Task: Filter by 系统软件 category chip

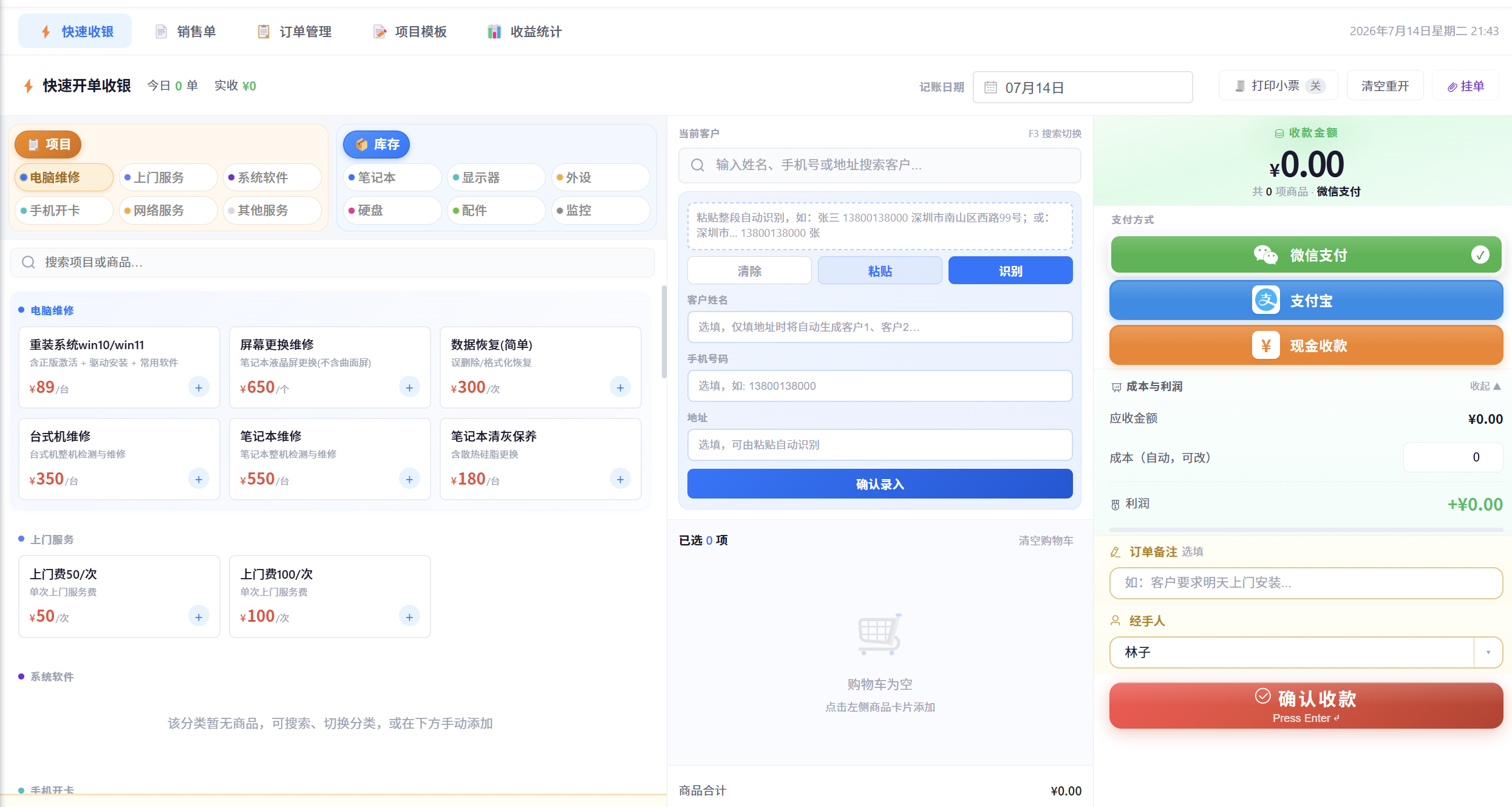Action: click(x=272, y=177)
